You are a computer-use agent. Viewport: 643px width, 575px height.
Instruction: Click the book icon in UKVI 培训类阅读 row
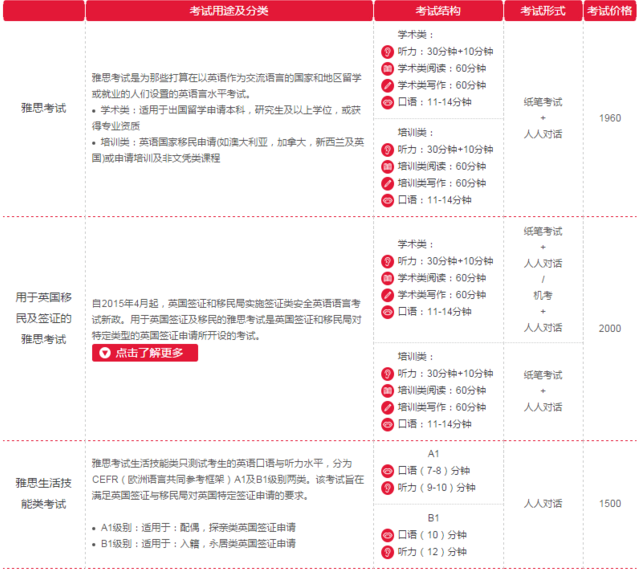387,390
